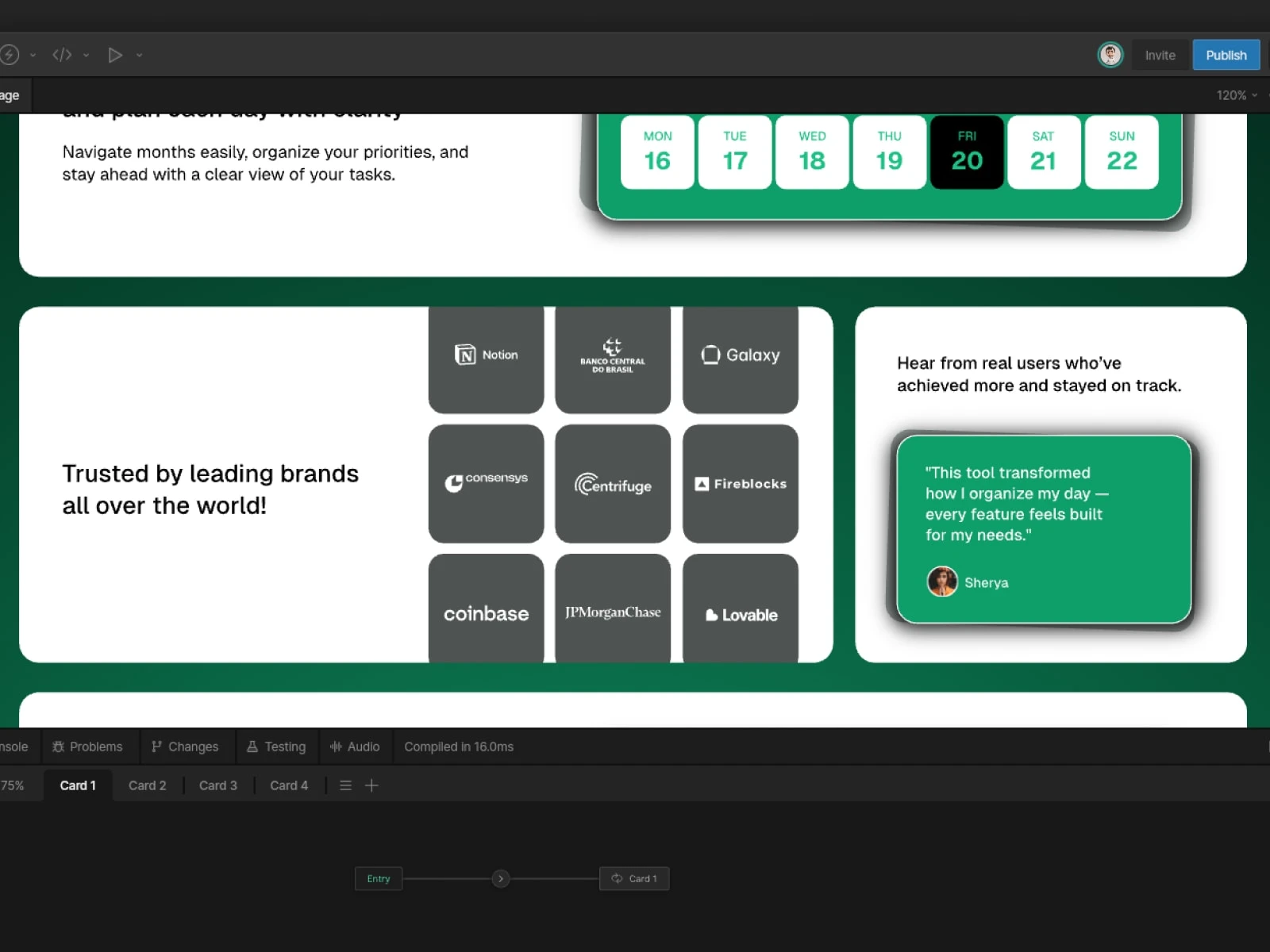Open the Problems tab
The height and width of the screenshot is (952, 1270).
tap(87, 747)
